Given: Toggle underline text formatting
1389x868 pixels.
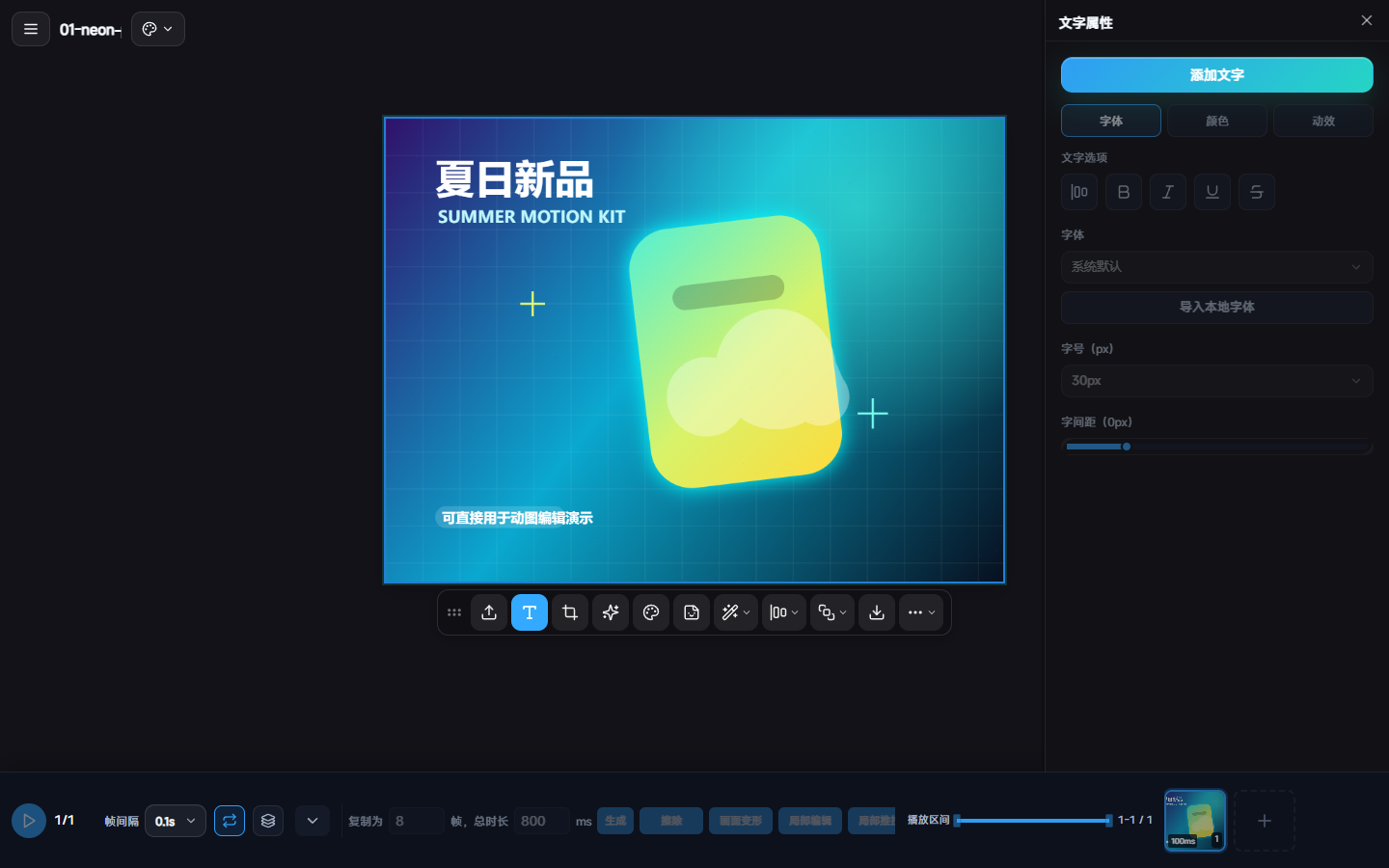Looking at the screenshot, I should tap(1212, 192).
